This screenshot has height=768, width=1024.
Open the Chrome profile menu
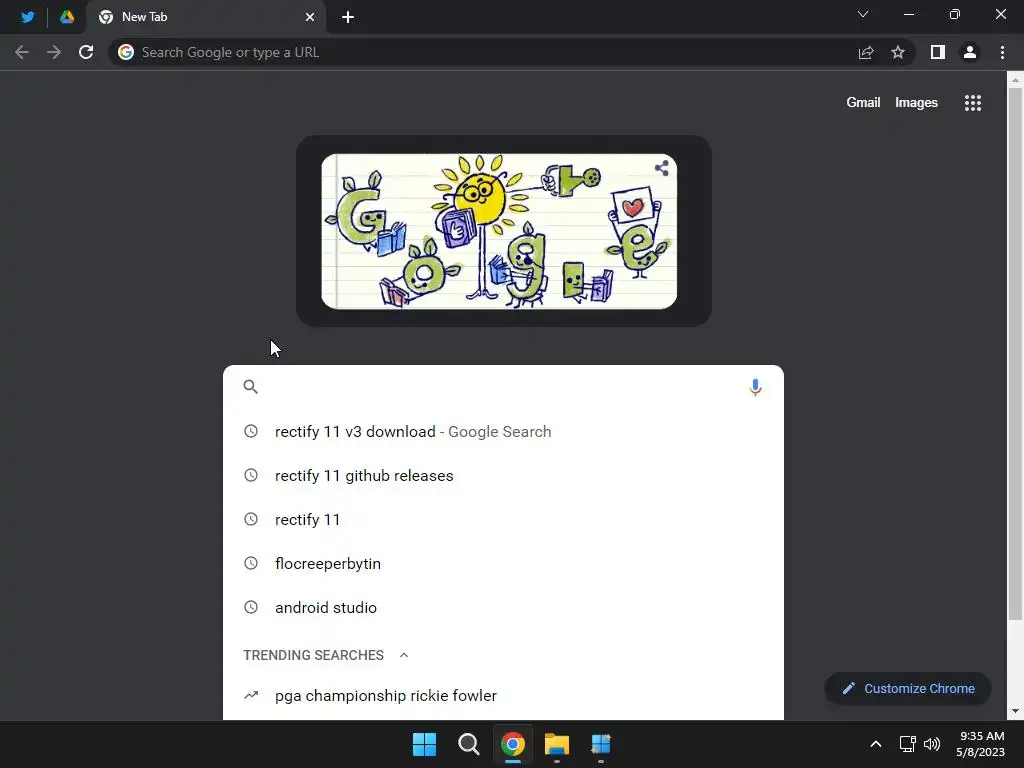(x=970, y=52)
